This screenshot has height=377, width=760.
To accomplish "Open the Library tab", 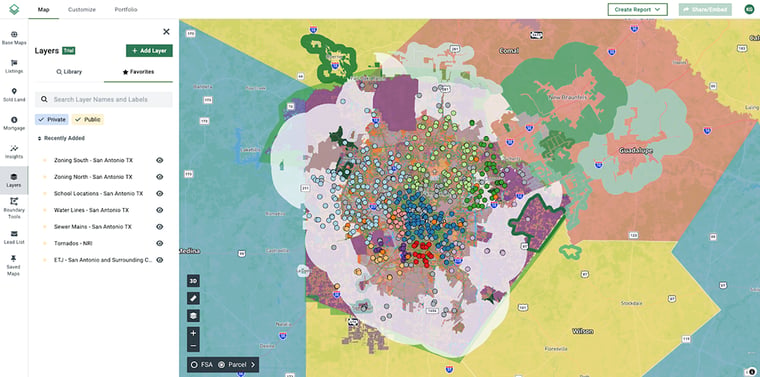I will point(69,72).
